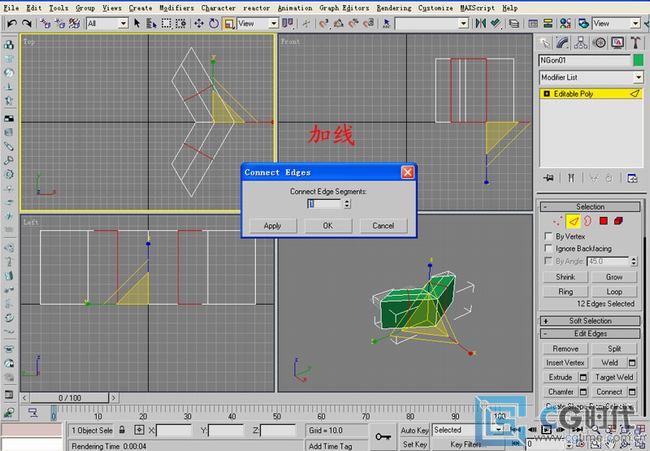The width and height of the screenshot is (650, 451).
Task: Toggle the selection lock padlock icon
Action: tap(122, 430)
